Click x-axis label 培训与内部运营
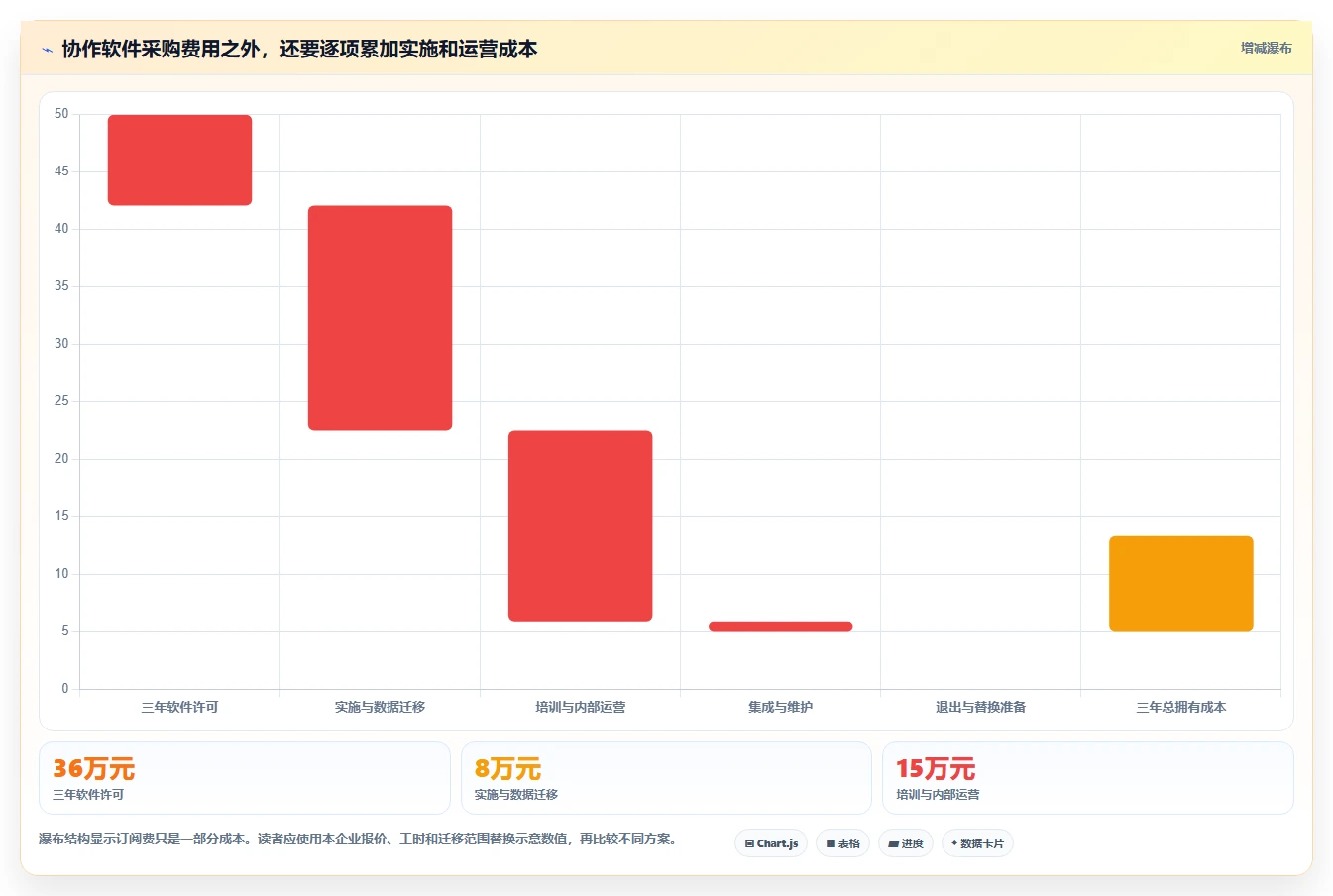This screenshot has height=896, width=1333. click(x=580, y=707)
